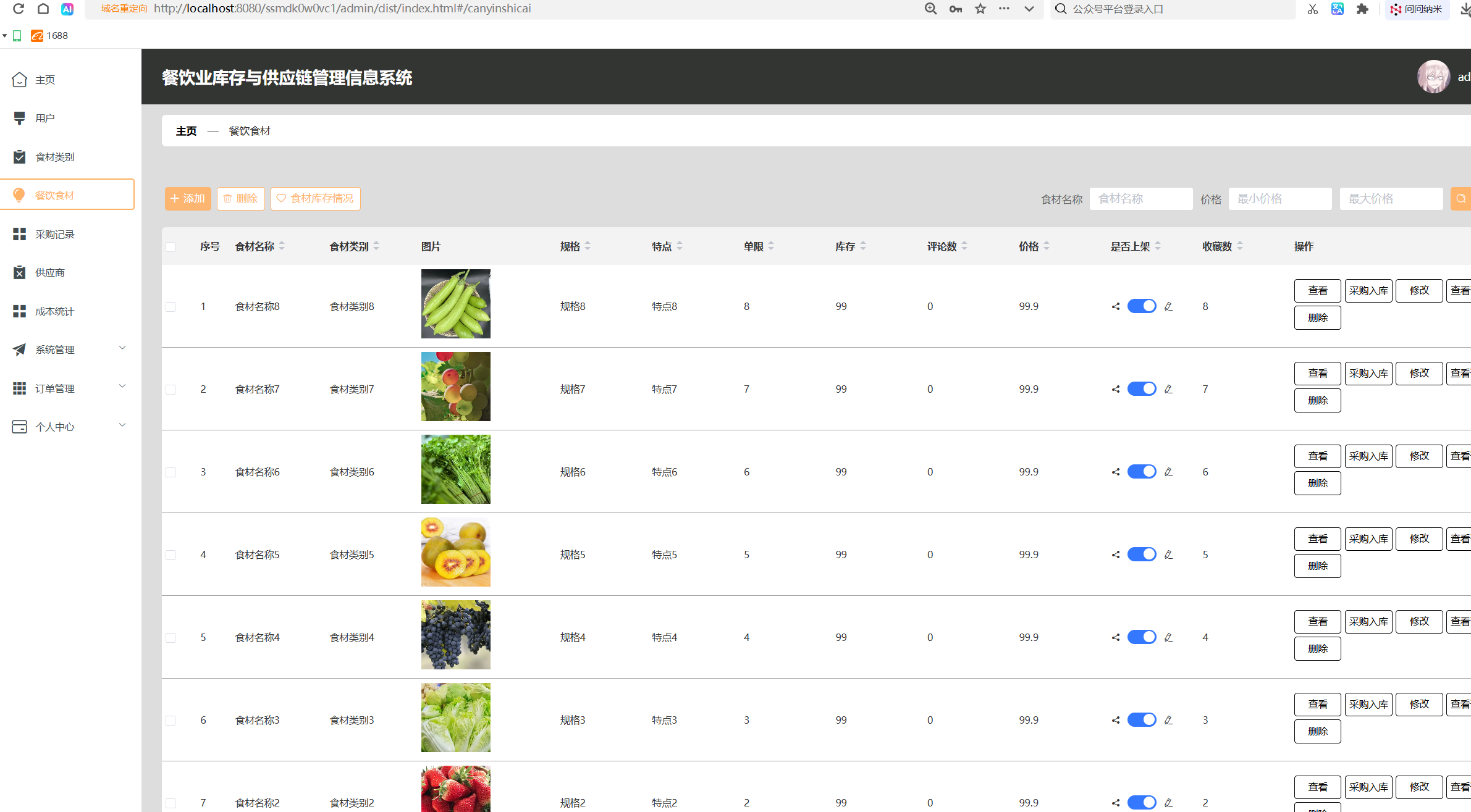
Task: Go to the browser home icon
Action: coord(43,9)
